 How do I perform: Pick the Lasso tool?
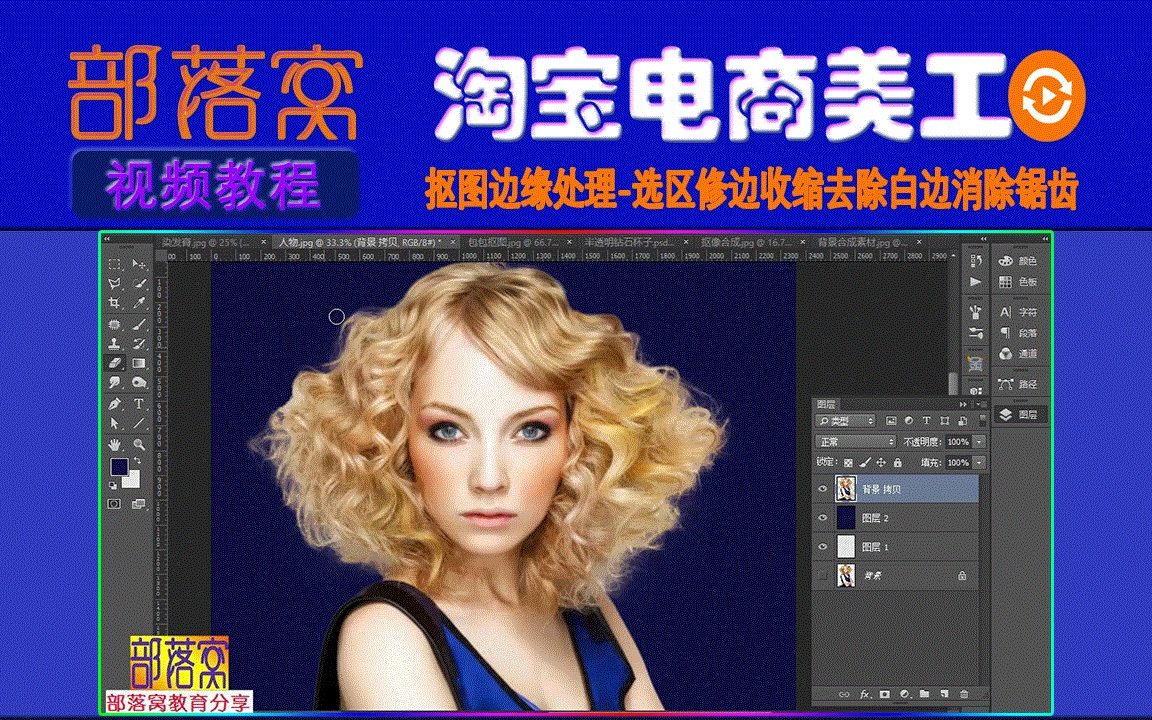click(x=115, y=282)
